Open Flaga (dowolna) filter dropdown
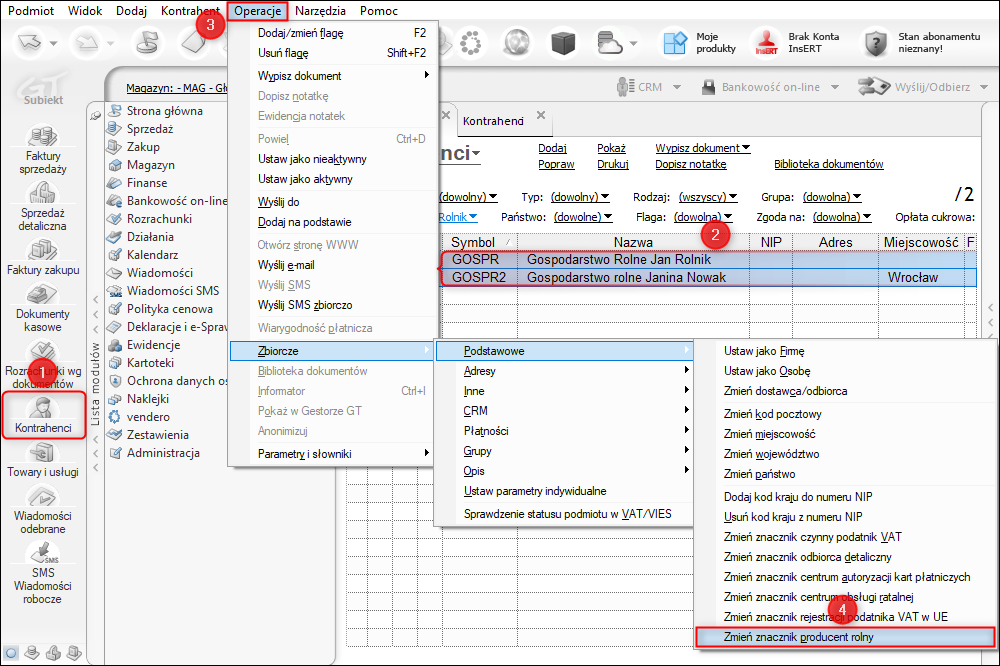1000x666 pixels. click(703, 218)
